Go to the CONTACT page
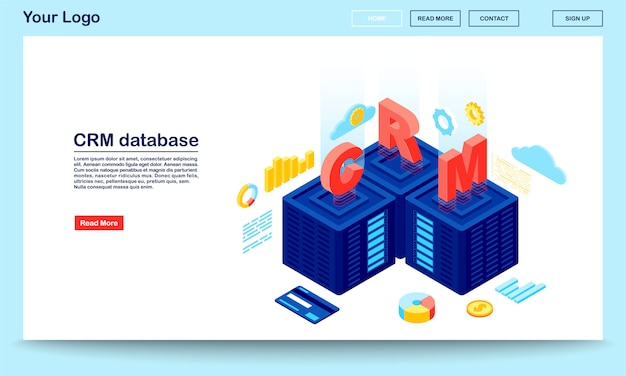Viewport: 626px width, 376px height. pyautogui.click(x=494, y=18)
